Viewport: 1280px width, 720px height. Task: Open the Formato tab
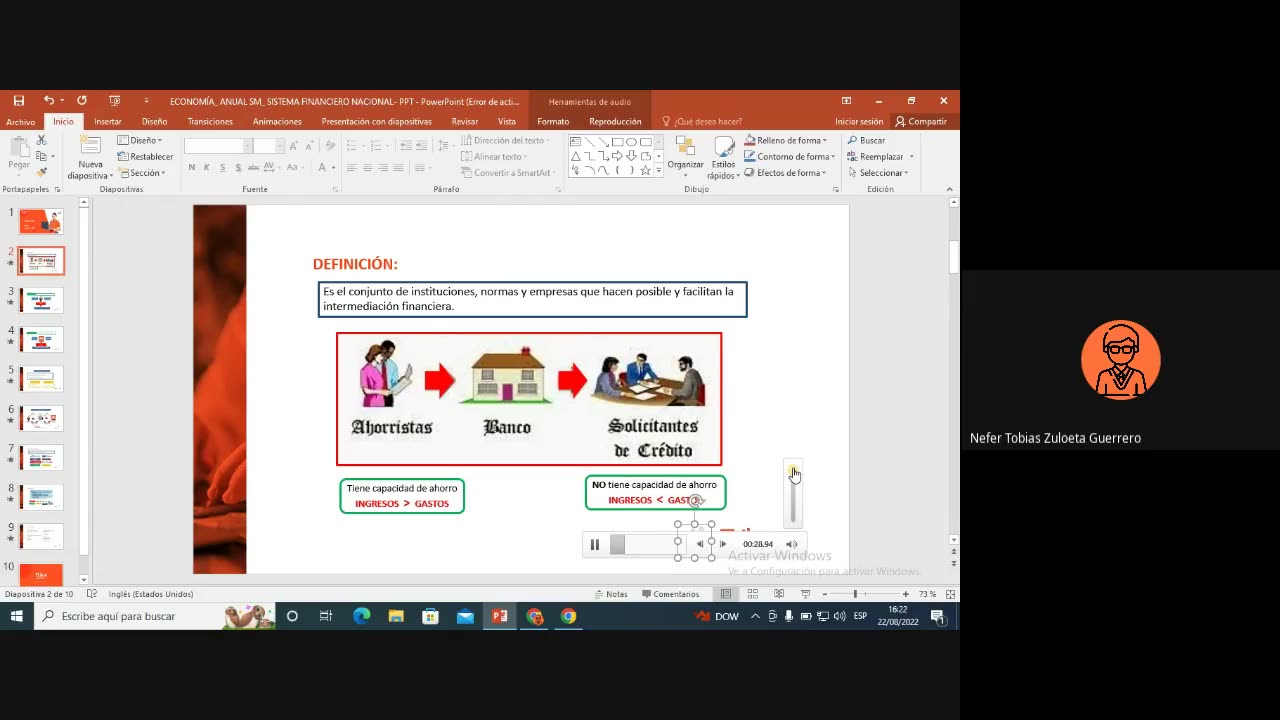(x=553, y=122)
